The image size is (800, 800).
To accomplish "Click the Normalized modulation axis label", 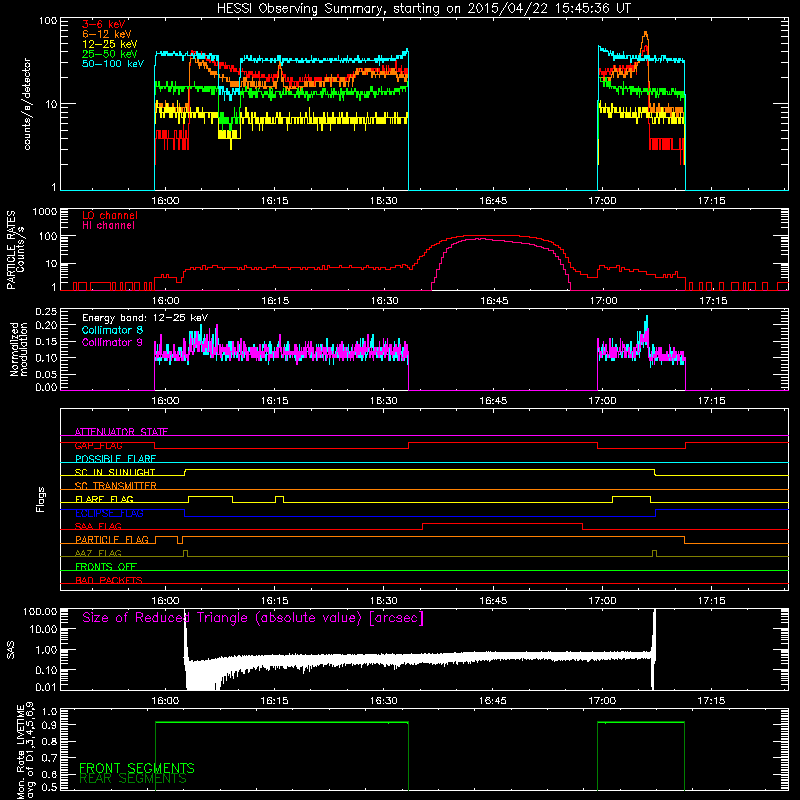I will point(18,349).
